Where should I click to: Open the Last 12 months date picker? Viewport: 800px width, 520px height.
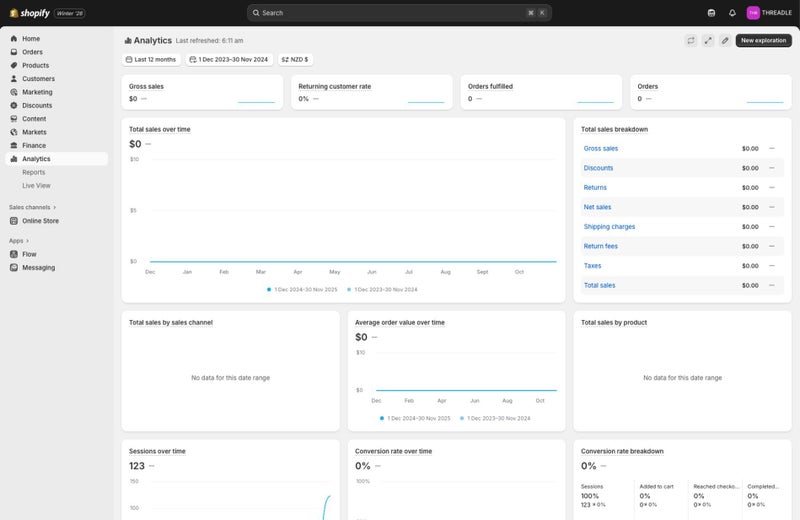pyautogui.click(x=151, y=60)
